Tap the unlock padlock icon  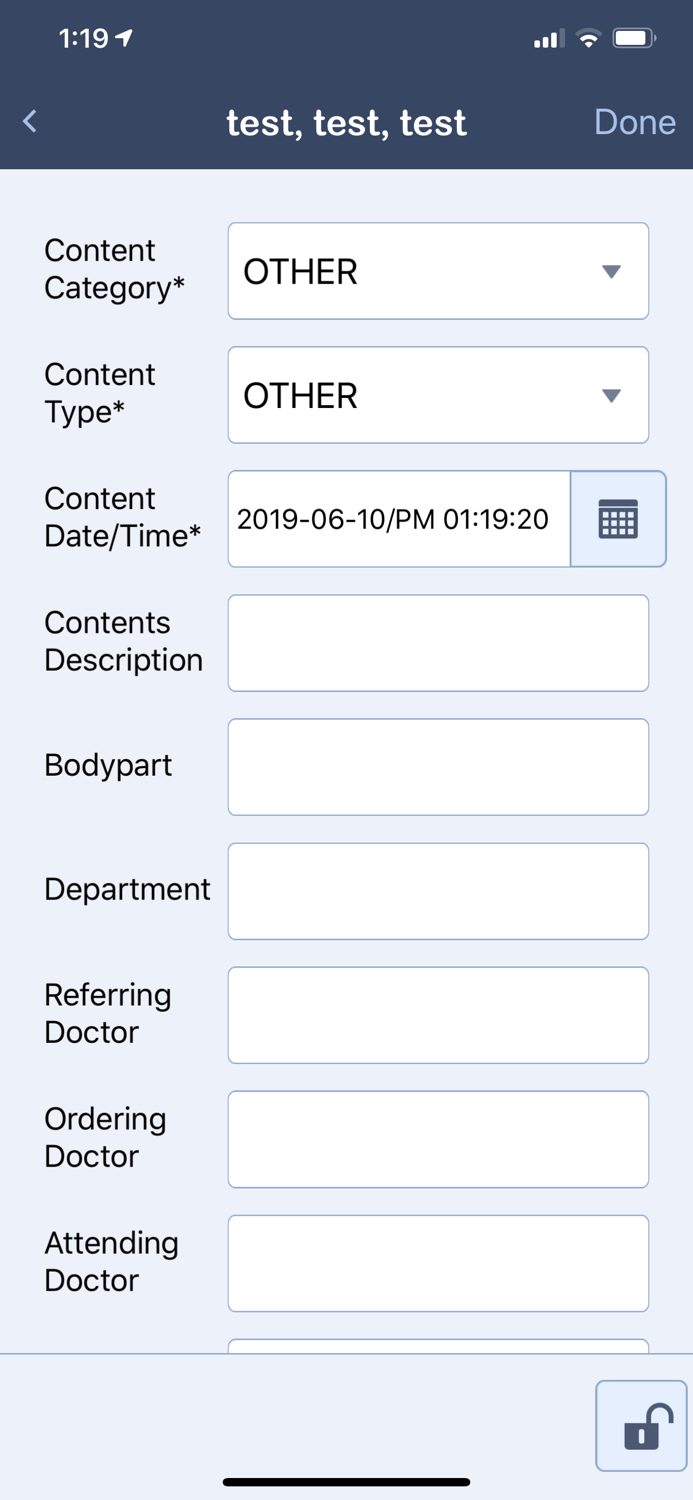coord(641,1426)
